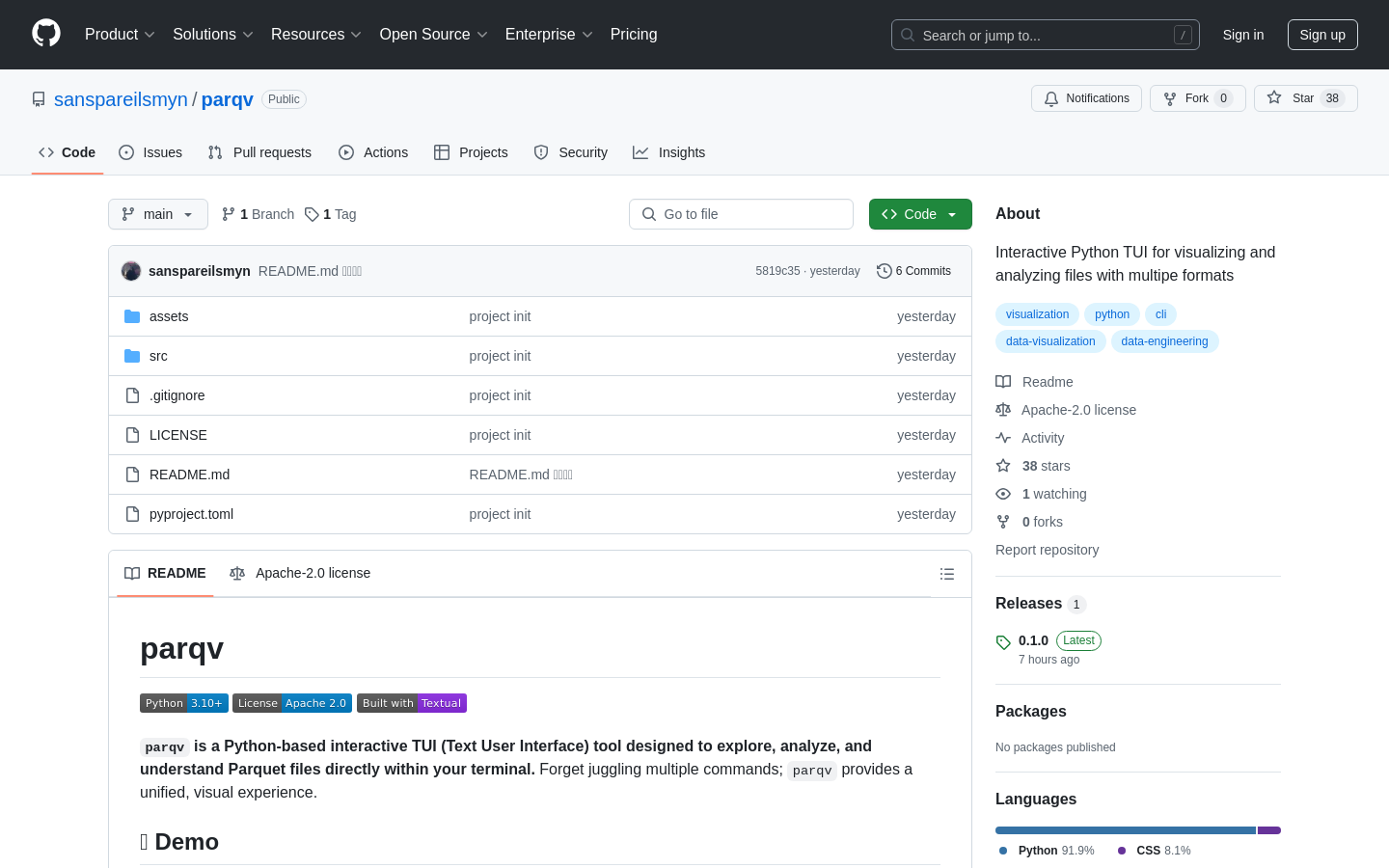This screenshot has height=868, width=1389.
Task: Select the data-engineering topic tag
Action: click(1164, 341)
